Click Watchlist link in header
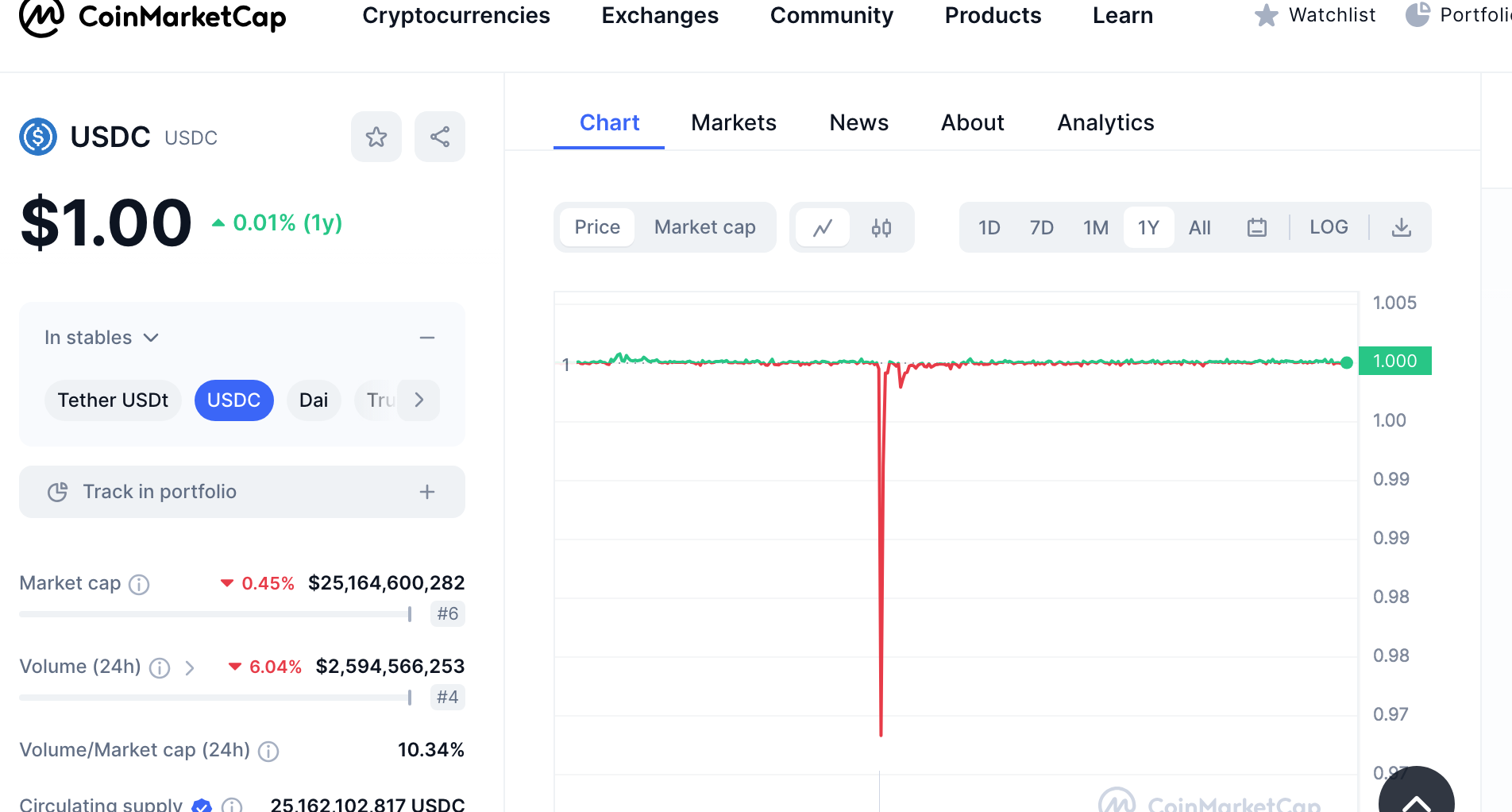 1315,15
